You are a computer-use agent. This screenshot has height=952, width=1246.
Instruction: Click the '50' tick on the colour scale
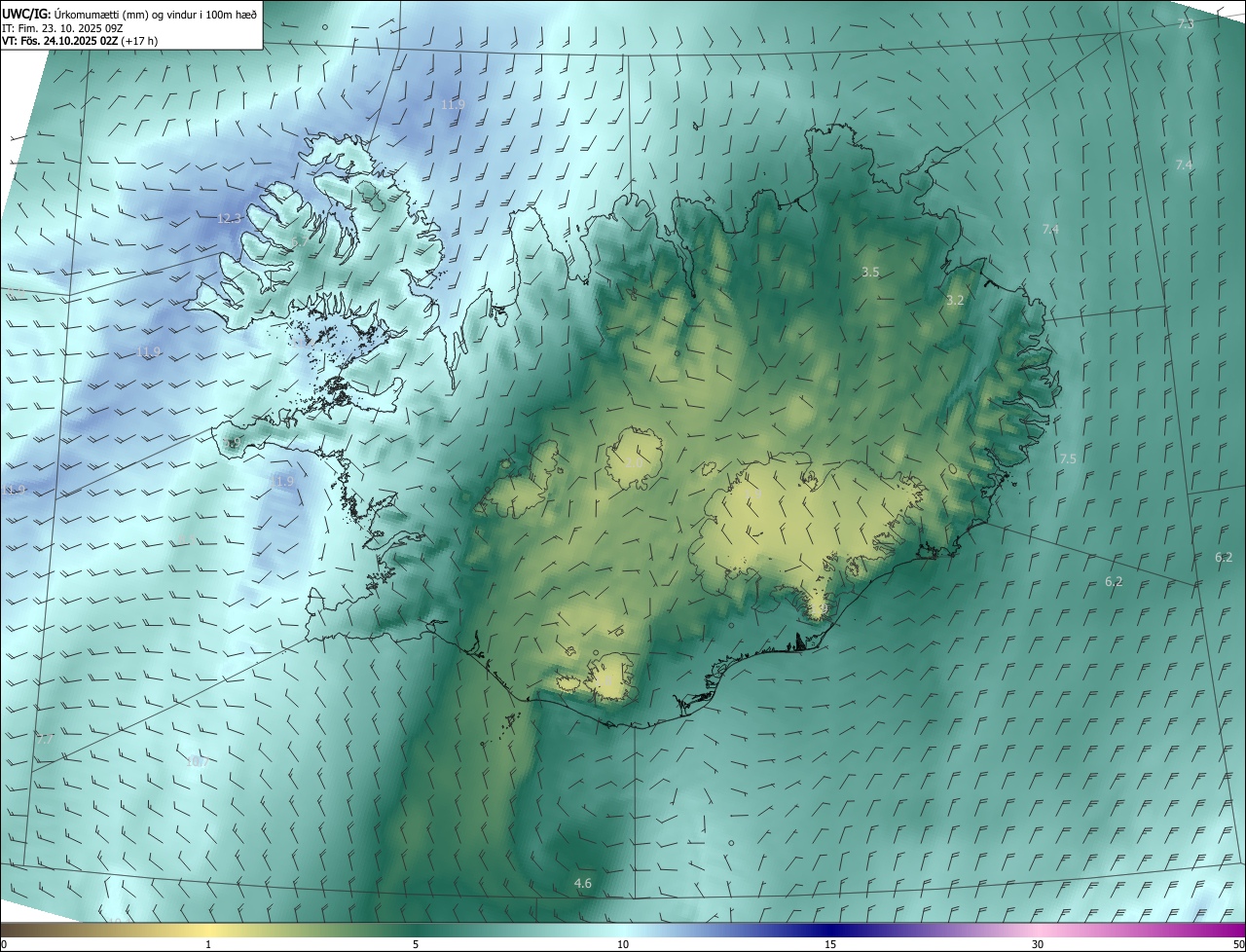click(1238, 944)
